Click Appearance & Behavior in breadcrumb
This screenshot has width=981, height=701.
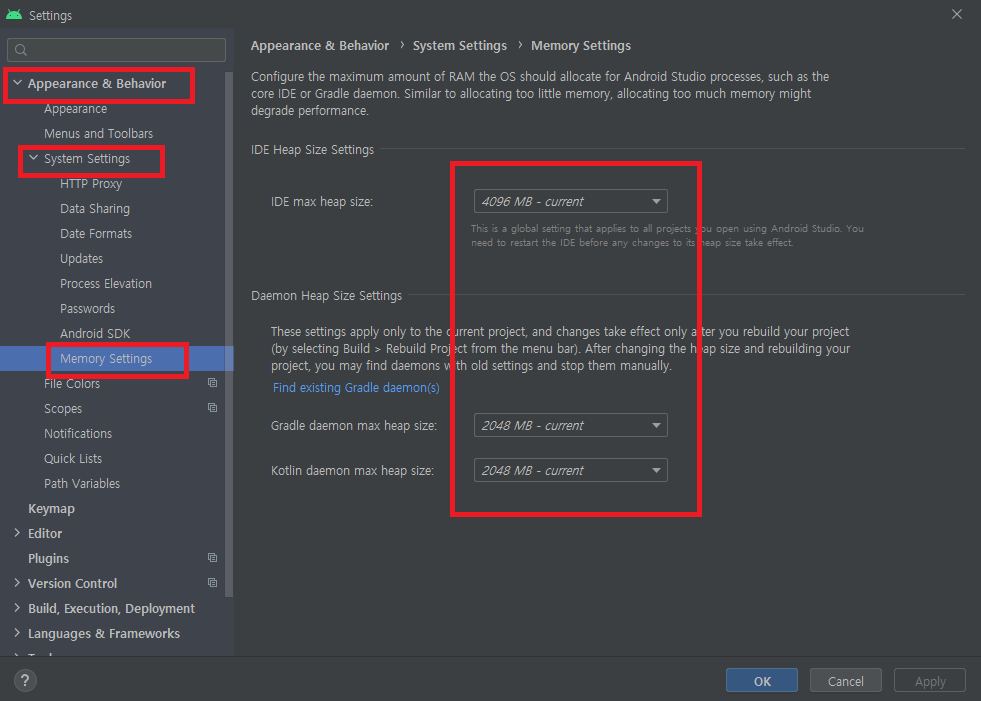pyautogui.click(x=320, y=46)
